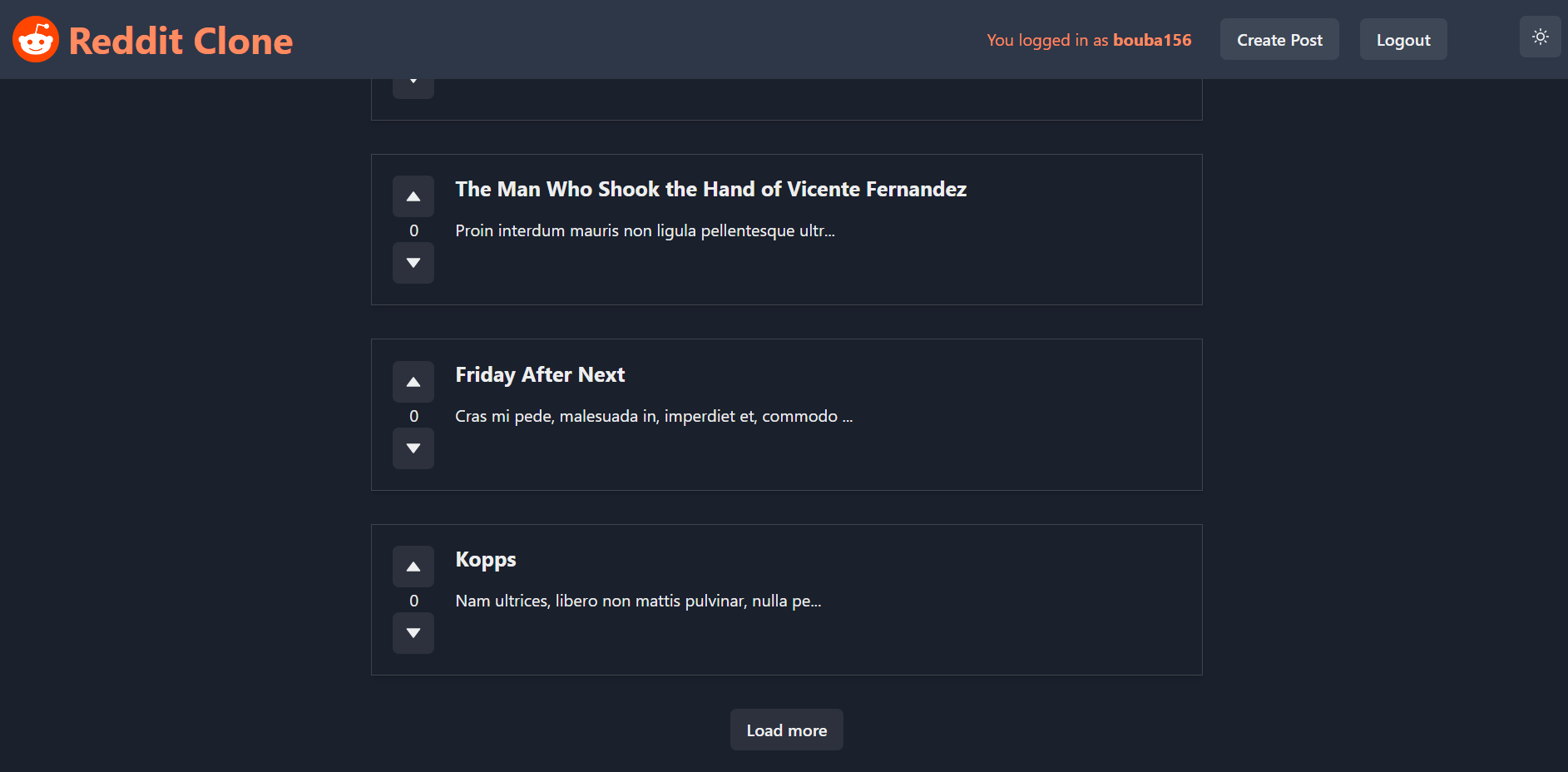Image resolution: width=1568 pixels, height=772 pixels.
Task: Select the text 'Nam ultrices, libero non mattis'
Action: [x=568, y=601]
